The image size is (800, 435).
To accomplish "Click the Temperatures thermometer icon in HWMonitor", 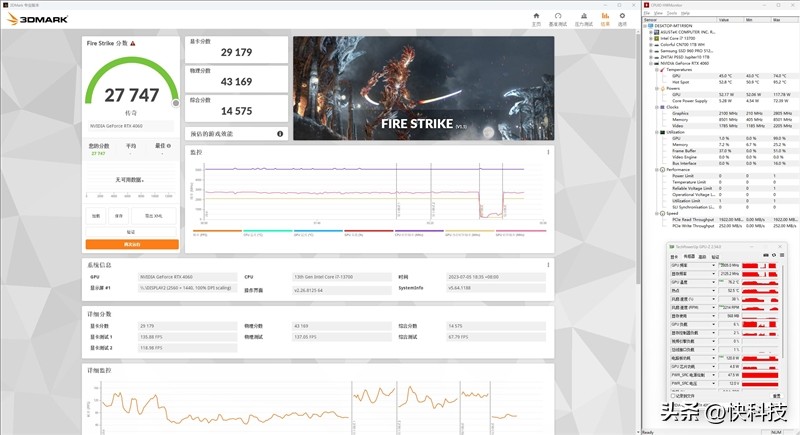I will click(x=663, y=69).
